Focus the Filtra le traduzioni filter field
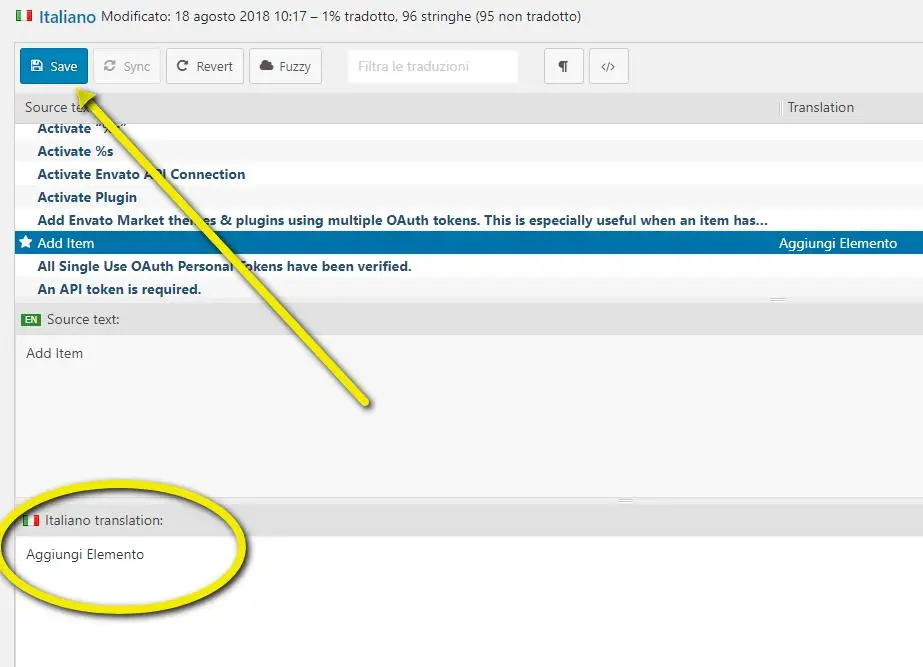 pyautogui.click(x=433, y=66)
